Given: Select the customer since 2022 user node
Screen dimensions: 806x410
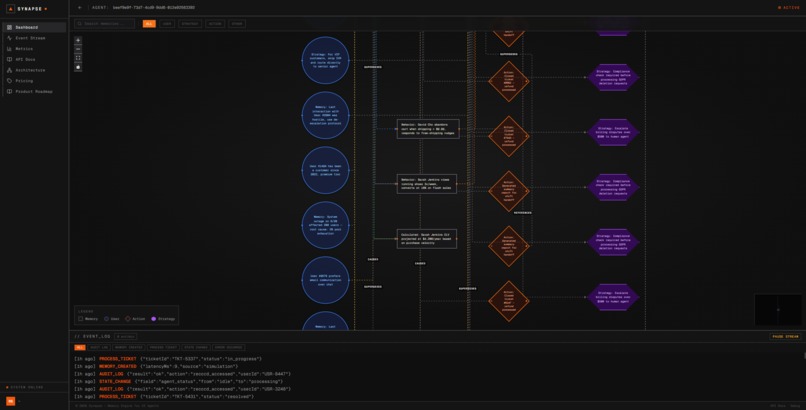Looking at the screenshot, I should point(325,170).
